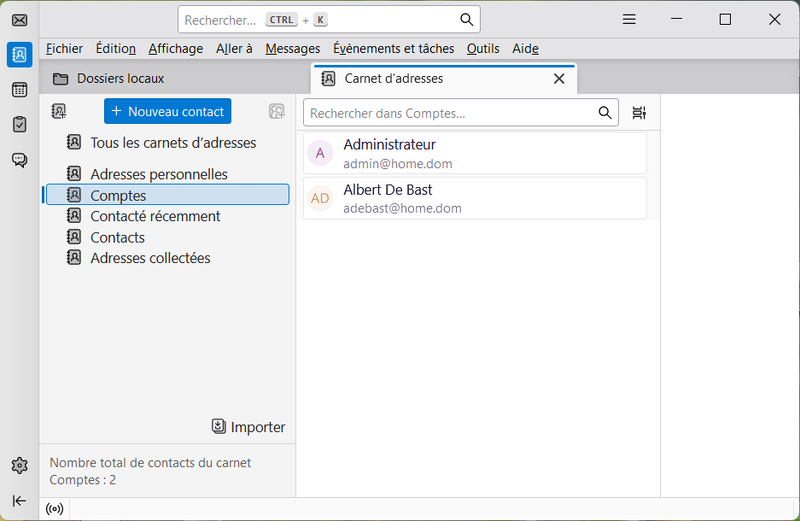Click the admin@home.dom email text
This screenshot has width=800, height=521.
pyautogui.click(x=397, y=164)
